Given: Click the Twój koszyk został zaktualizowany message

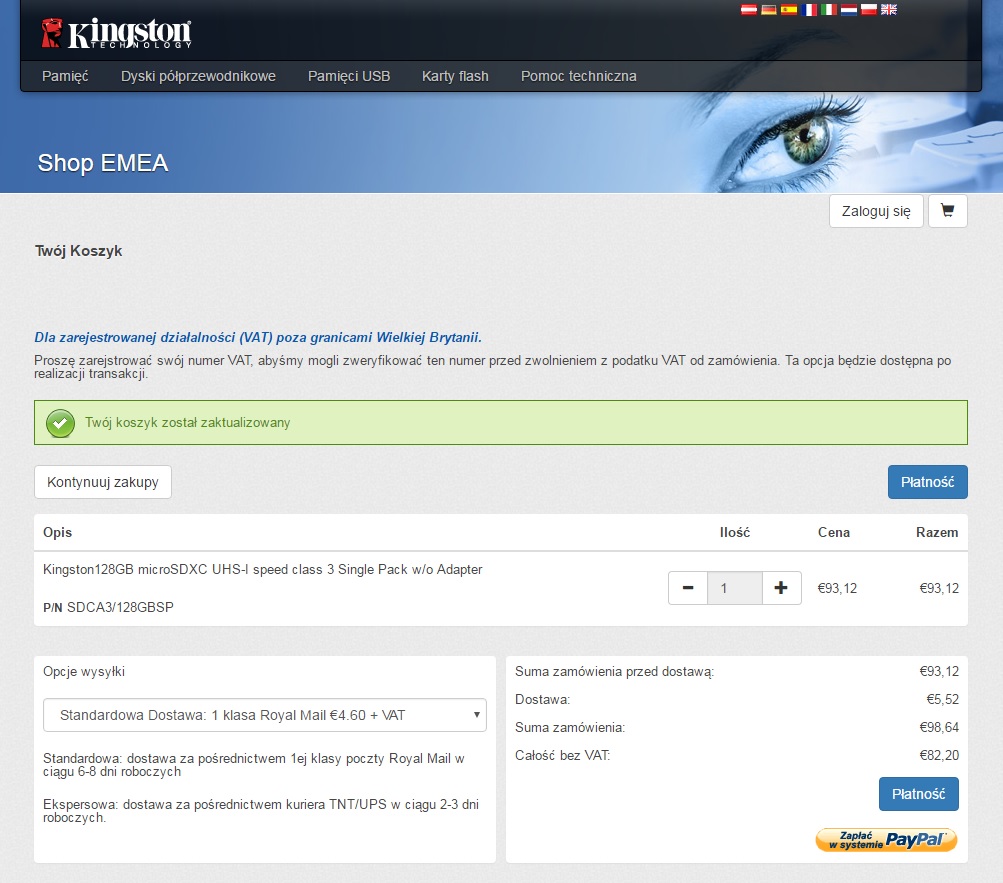Looking at the screenshot, I should point(187,423).
